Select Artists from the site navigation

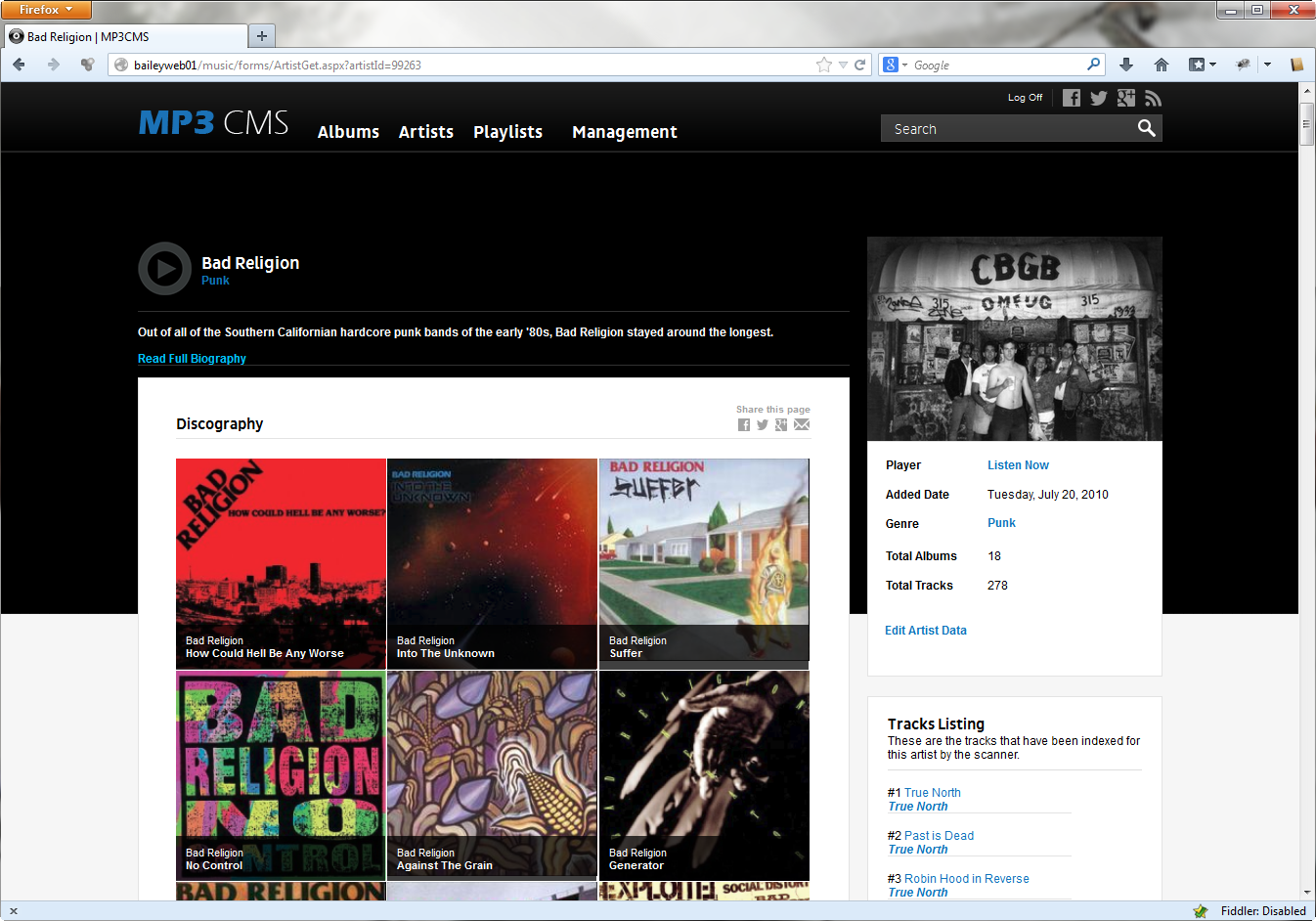(425, 132)
